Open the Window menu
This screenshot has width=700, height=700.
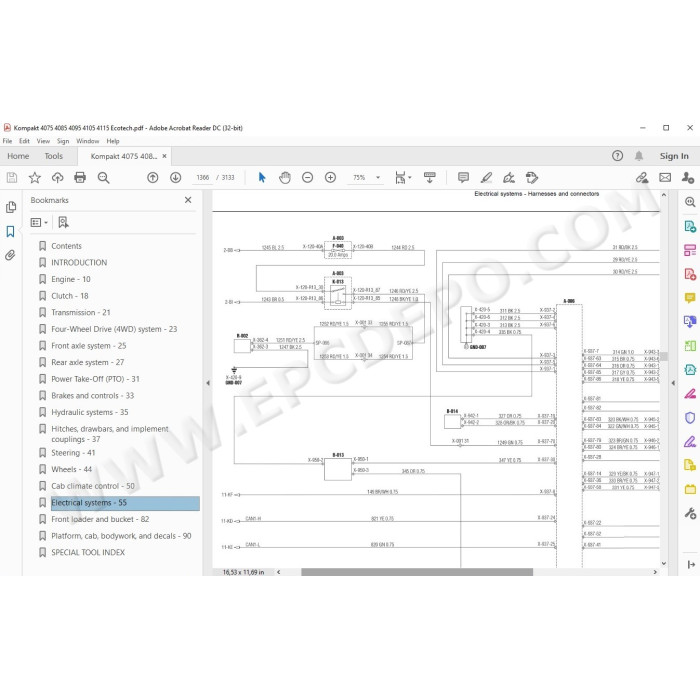tap(88, 141)
